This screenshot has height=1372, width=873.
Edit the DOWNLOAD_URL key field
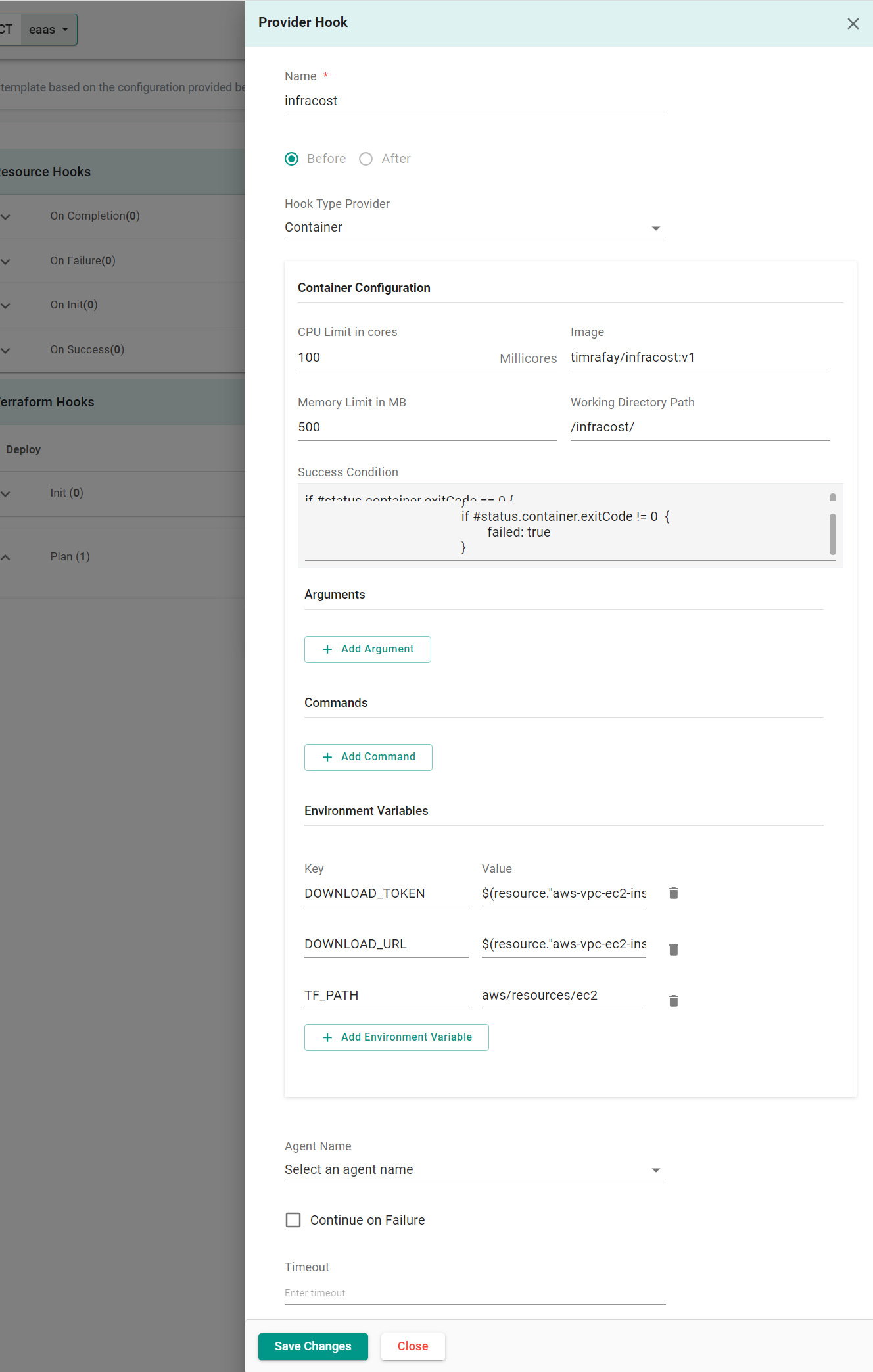coord(386,944)
